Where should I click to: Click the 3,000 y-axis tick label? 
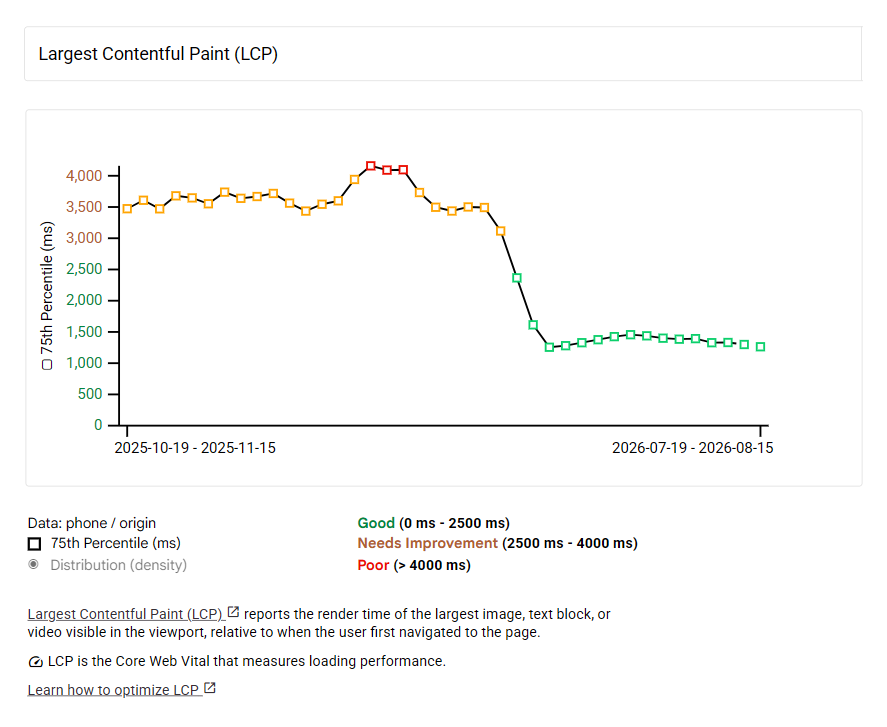pyautogui.click(x=84, y=238)
